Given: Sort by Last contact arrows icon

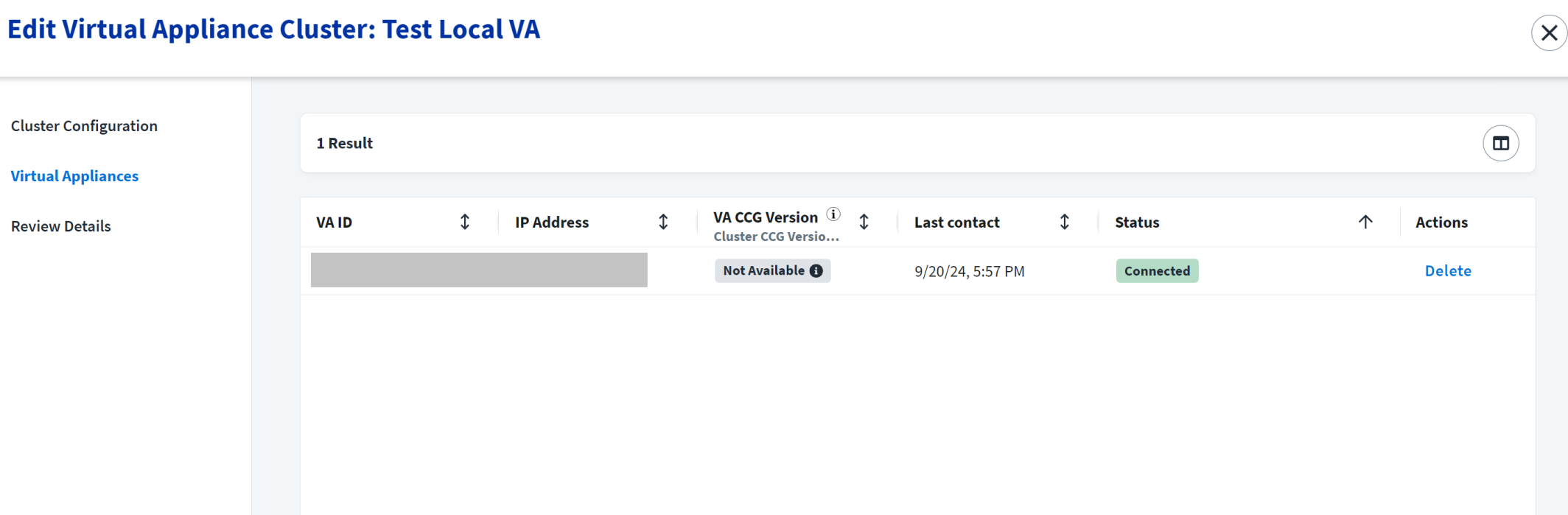Looking at the screenshot, I should (x=1065, y=222).
